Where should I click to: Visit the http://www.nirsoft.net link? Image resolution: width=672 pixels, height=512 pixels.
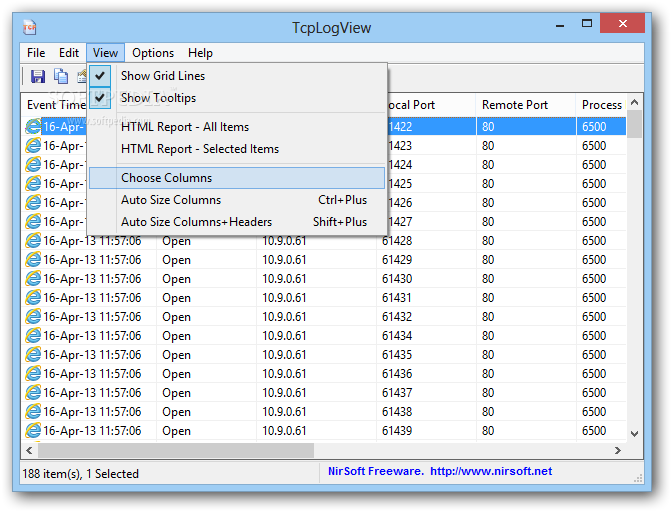(x=491, y=471)
